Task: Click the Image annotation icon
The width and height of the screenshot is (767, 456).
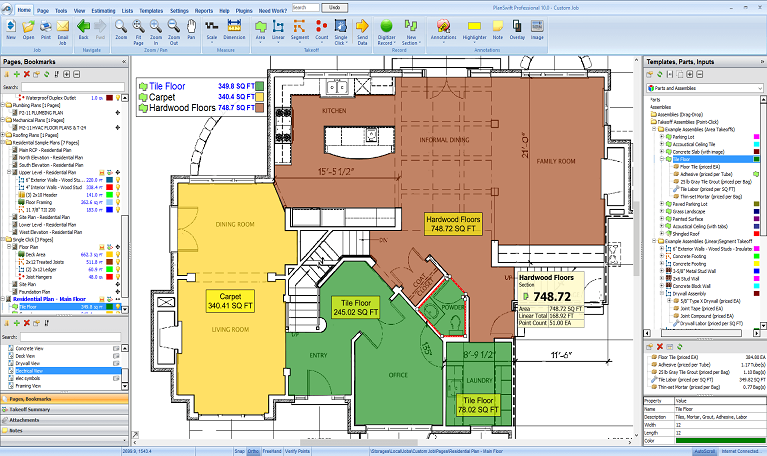Action: tap(537, 29)
